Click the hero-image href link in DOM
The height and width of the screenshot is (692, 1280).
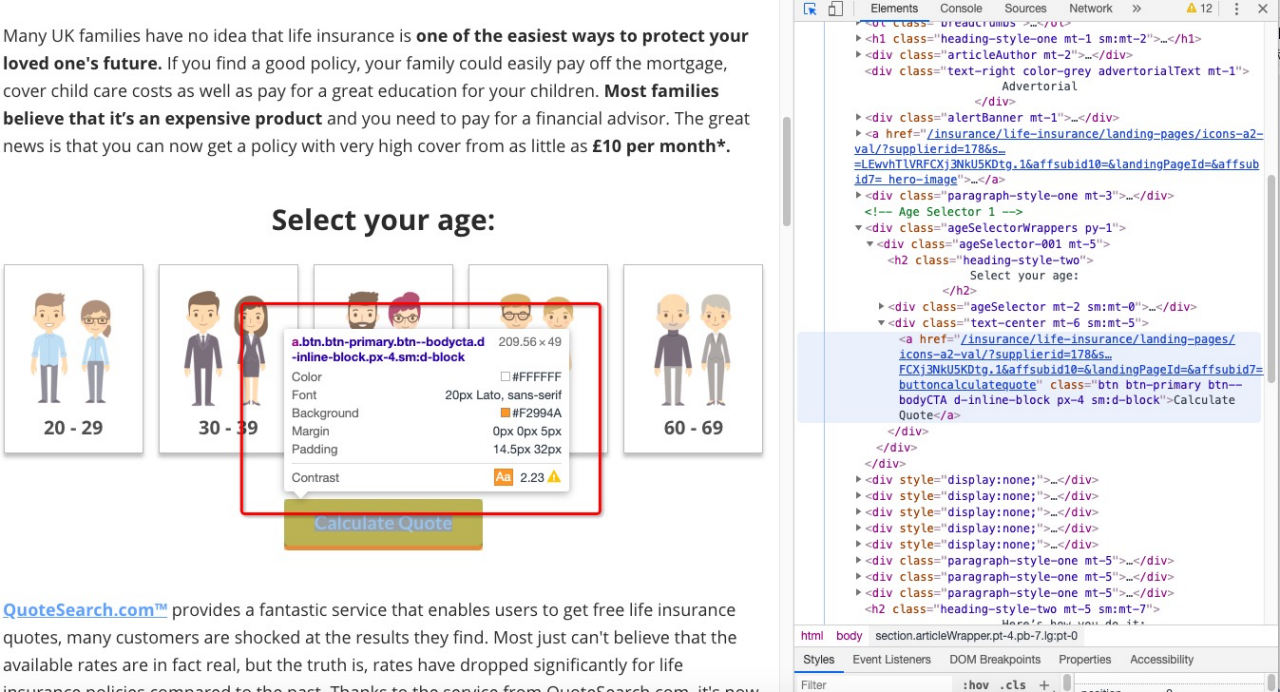(1056, 156)
